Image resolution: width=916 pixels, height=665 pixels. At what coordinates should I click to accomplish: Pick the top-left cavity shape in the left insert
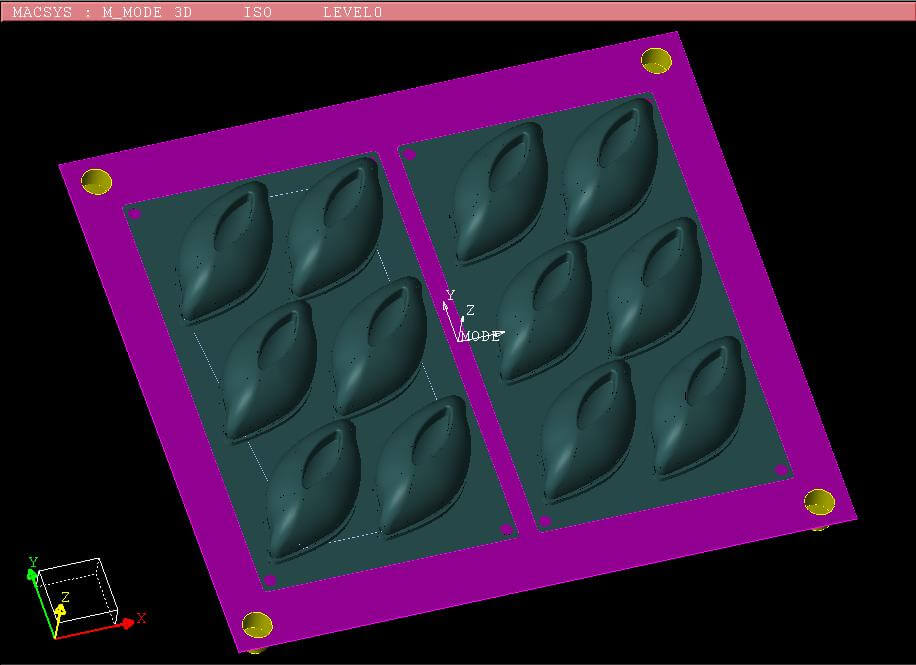pos(225,250)
